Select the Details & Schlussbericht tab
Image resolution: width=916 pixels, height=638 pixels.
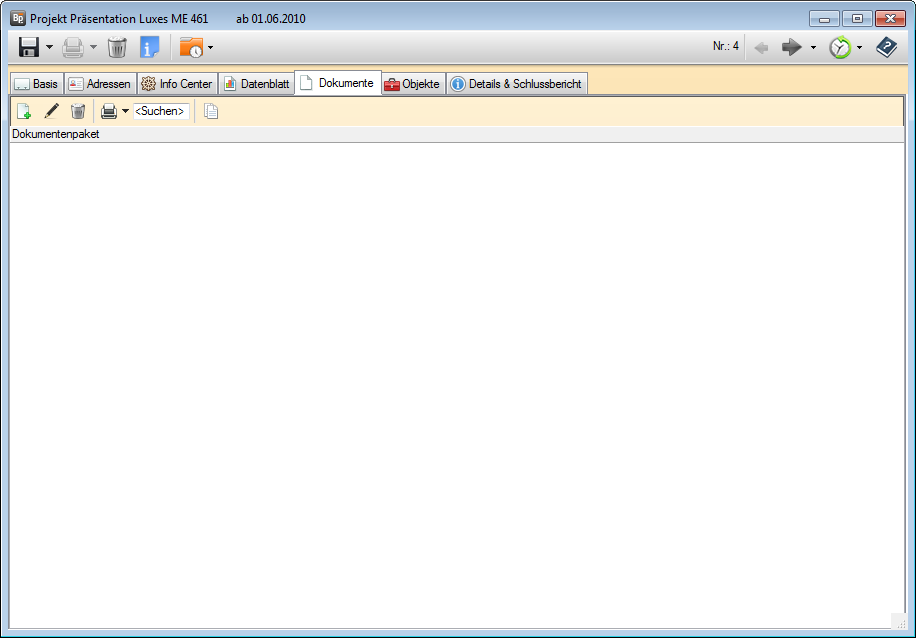coord(516,84)
